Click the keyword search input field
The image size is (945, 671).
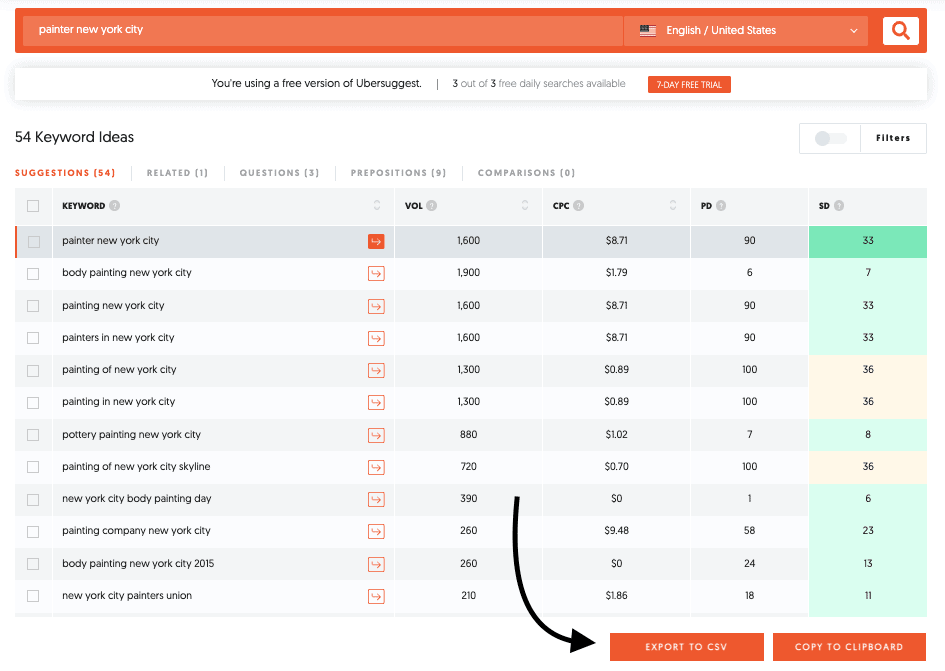322,31
